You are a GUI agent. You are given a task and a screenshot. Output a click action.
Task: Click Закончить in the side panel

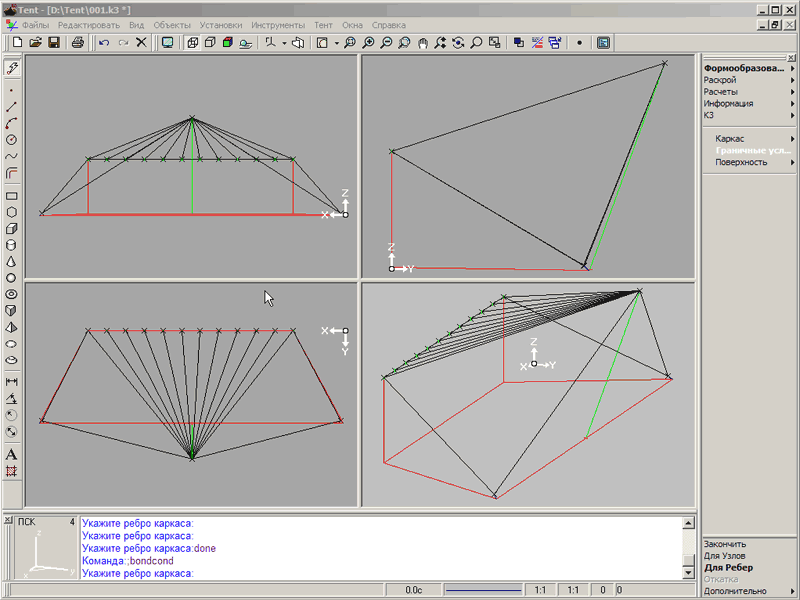pos(724,544)
